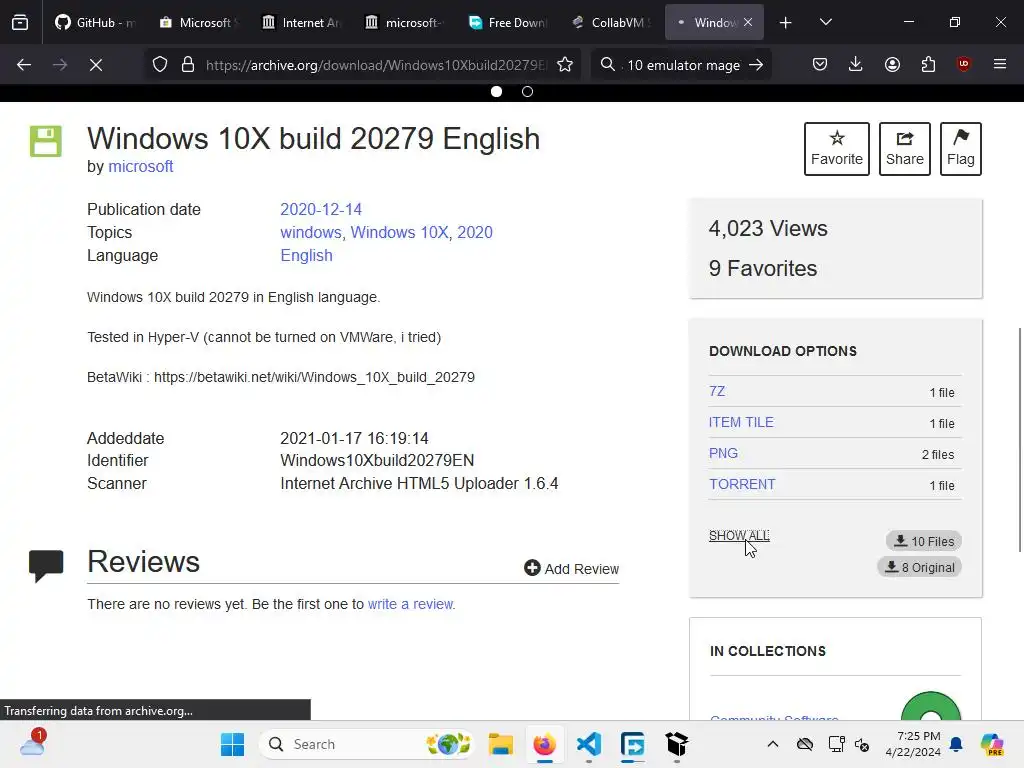Download all 10 Files button
The image size is (1024, 768).
coord(923,541)
